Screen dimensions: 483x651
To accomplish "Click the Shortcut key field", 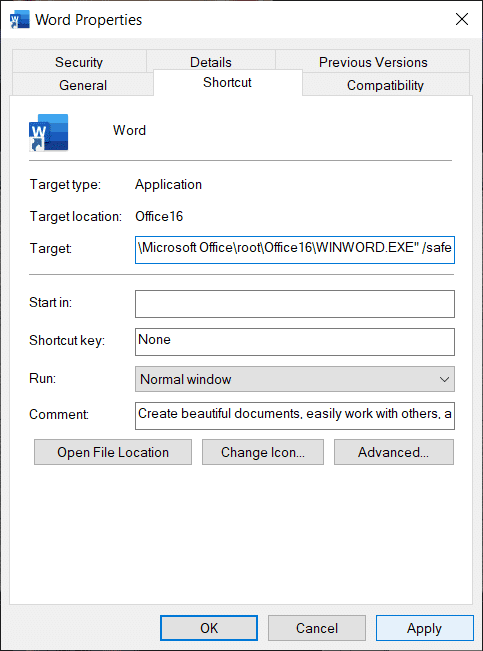I will click(x=295, y=342).
